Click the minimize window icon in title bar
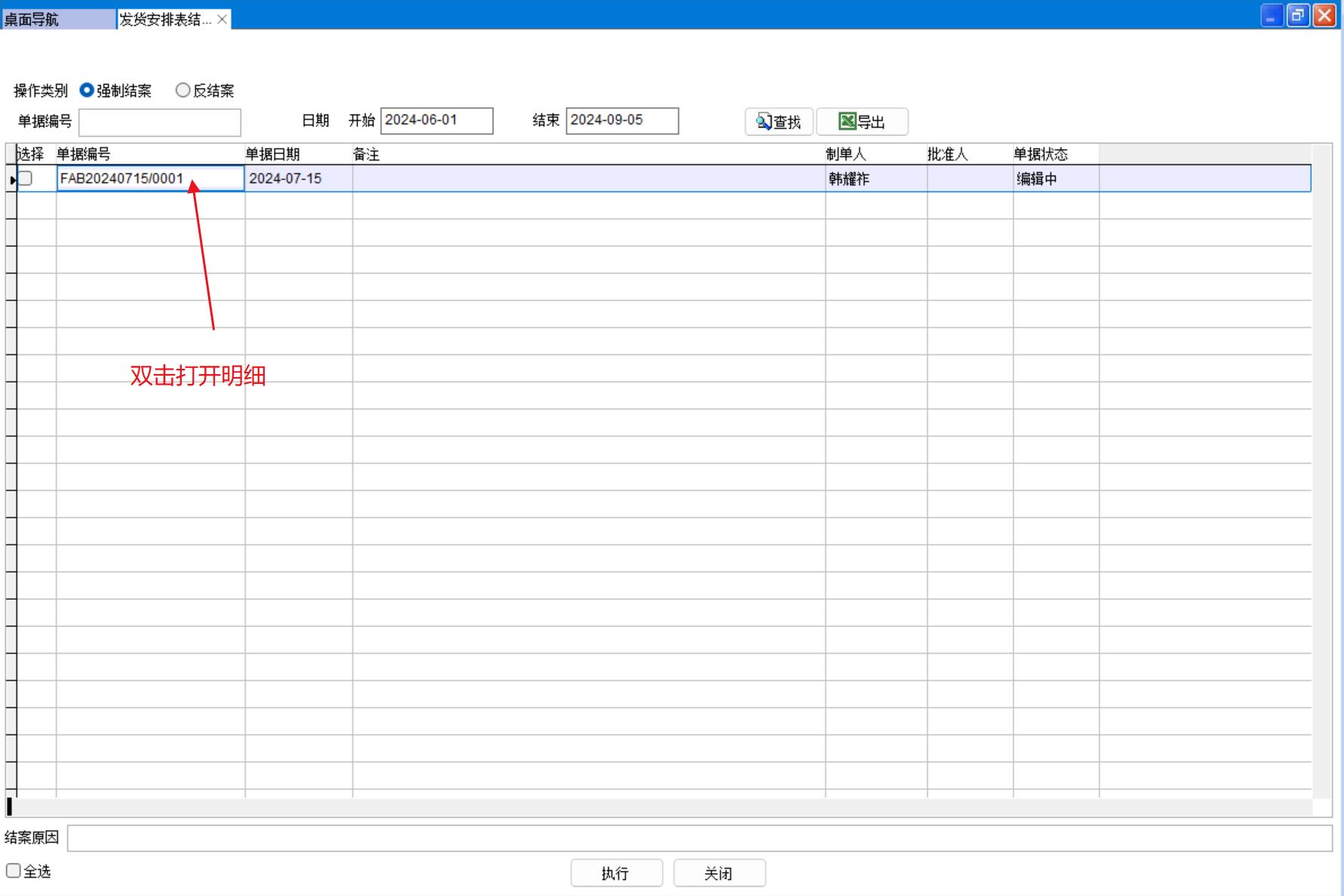 point(1272,15)
